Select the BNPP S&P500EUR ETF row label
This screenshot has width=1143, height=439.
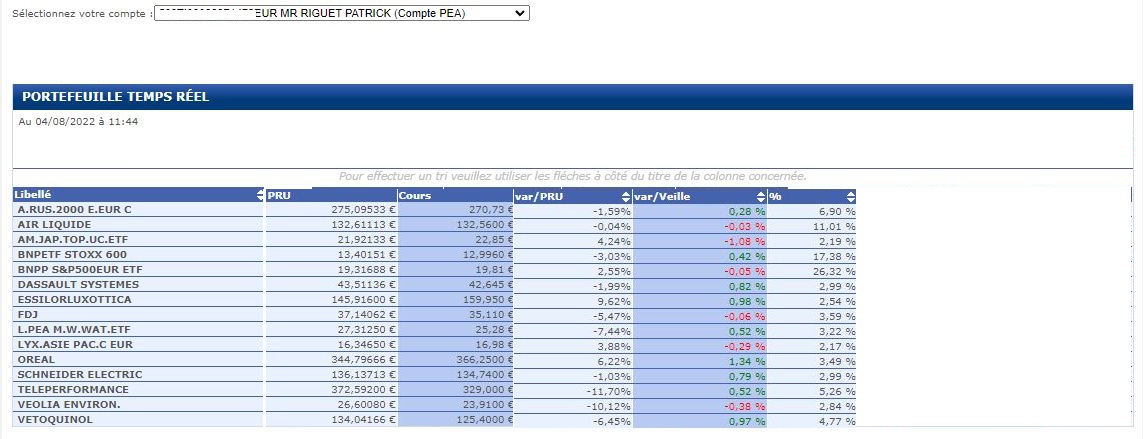pyautogui.click(x=80, y=269)
